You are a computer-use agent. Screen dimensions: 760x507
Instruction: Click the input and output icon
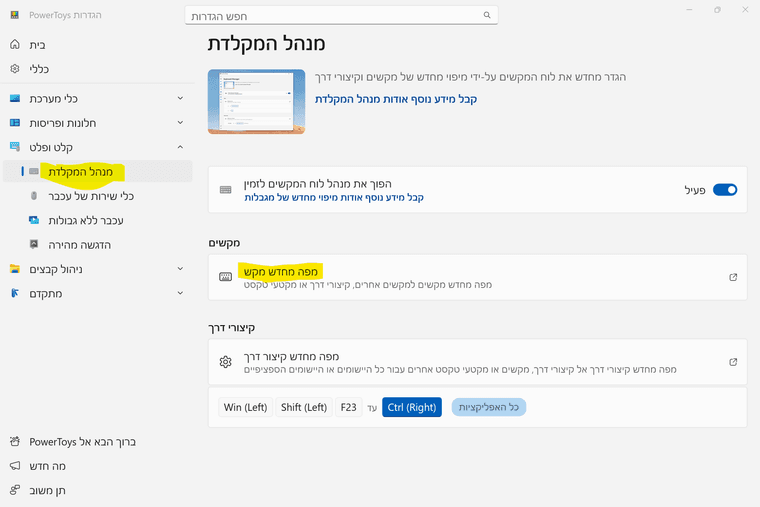(15, 146)
